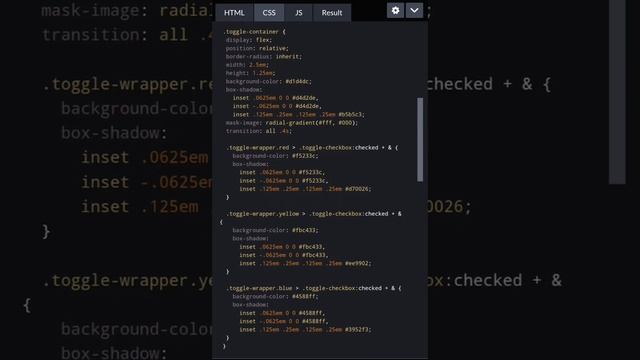Click the 'display: flex;' line
This screenshot has width=640, height=360.
[x=249, y=40]
